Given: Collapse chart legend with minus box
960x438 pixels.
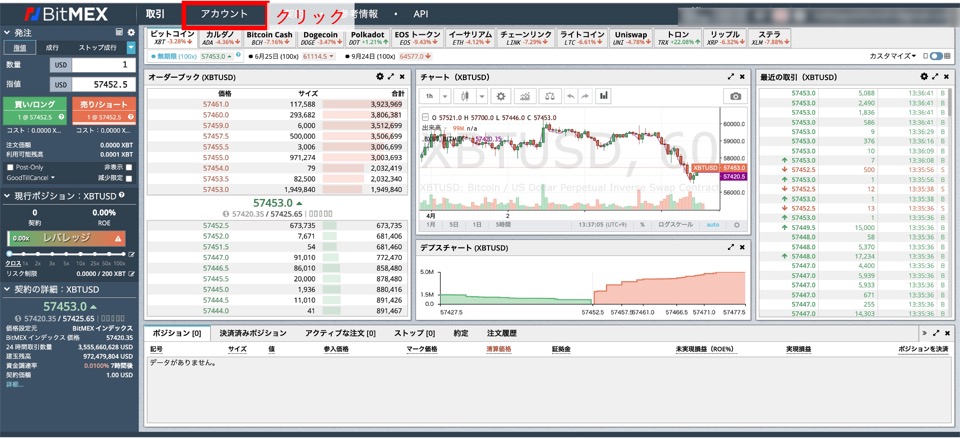Looking at the screenshot, I should click(426, 117).
